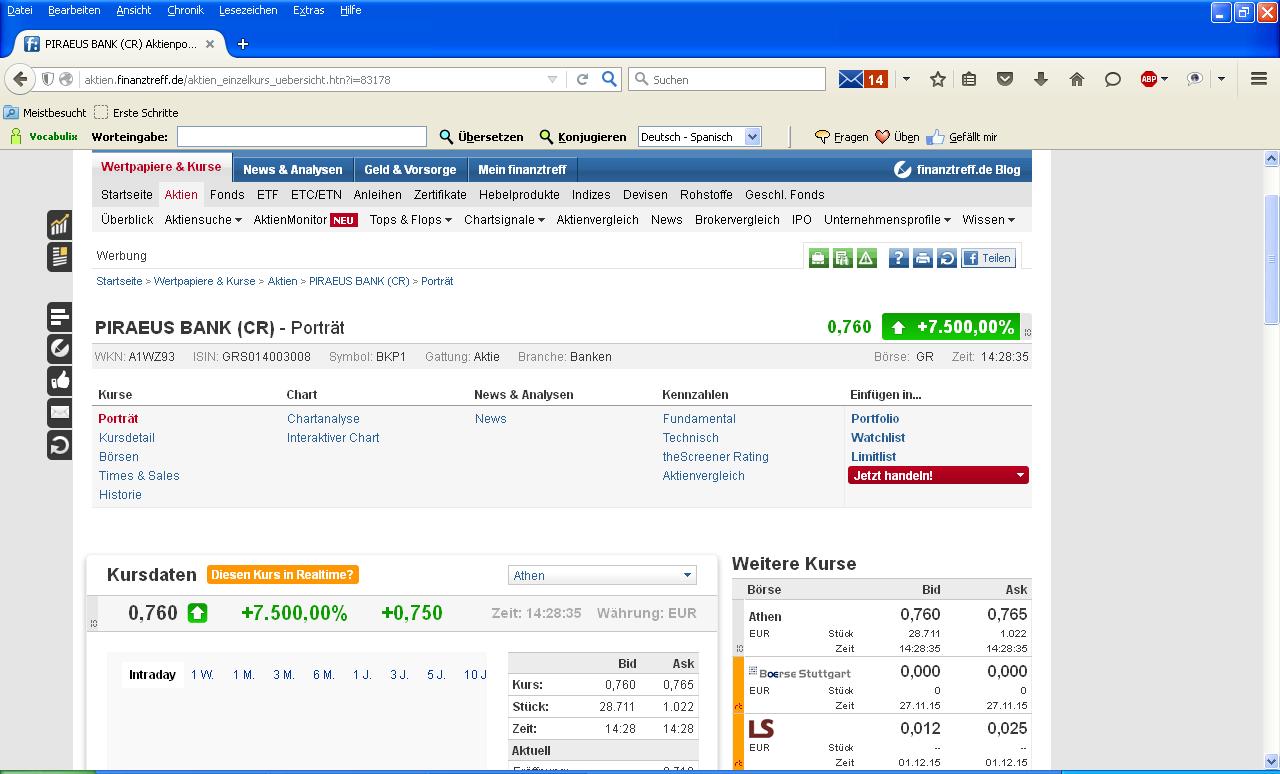Click the thumbs-up icon in left sidebar
This screenshot has width=1280, height=774.
pos(59,381)
